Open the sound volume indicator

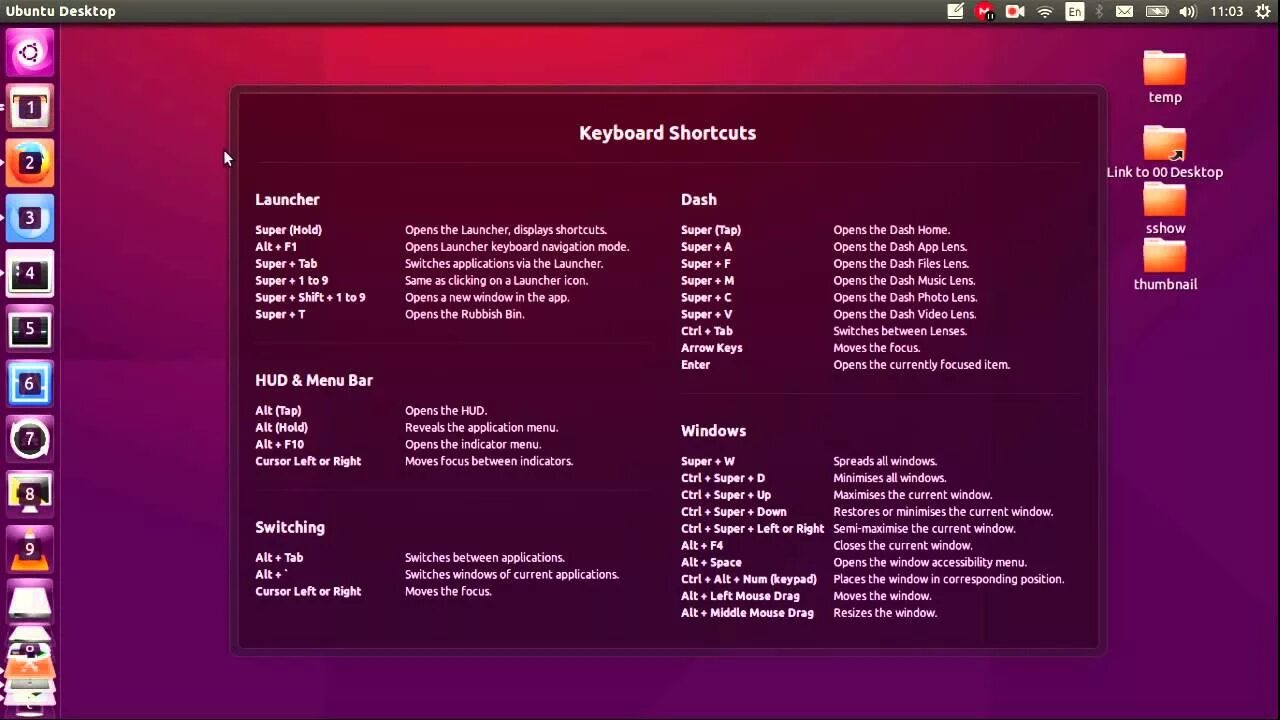pos(1188,11)
